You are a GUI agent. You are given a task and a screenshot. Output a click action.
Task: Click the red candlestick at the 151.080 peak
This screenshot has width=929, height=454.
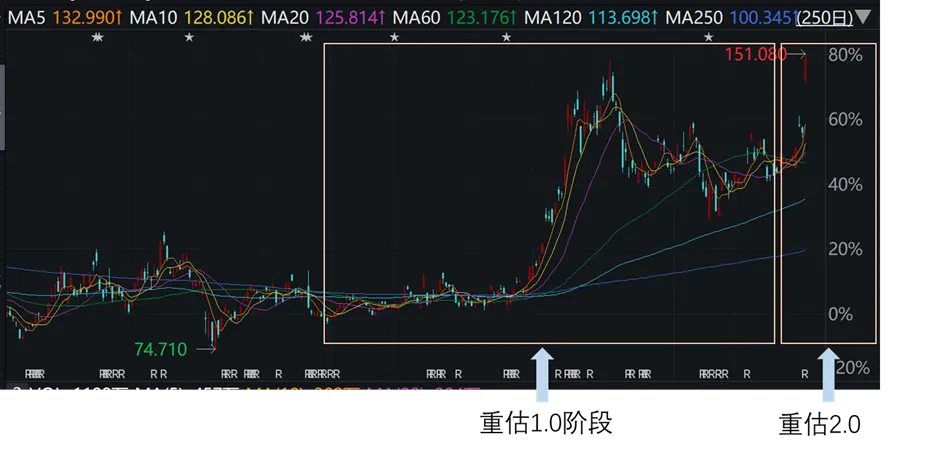pos(805,68)
